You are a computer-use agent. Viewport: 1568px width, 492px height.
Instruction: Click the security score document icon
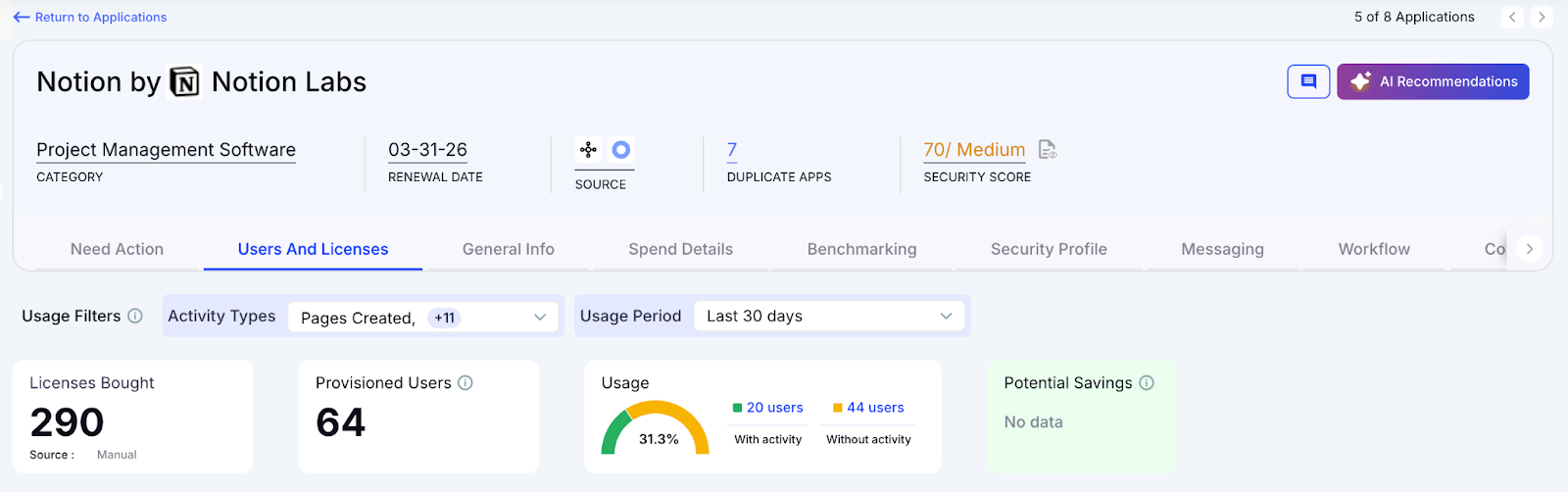tap(1048, 150)
